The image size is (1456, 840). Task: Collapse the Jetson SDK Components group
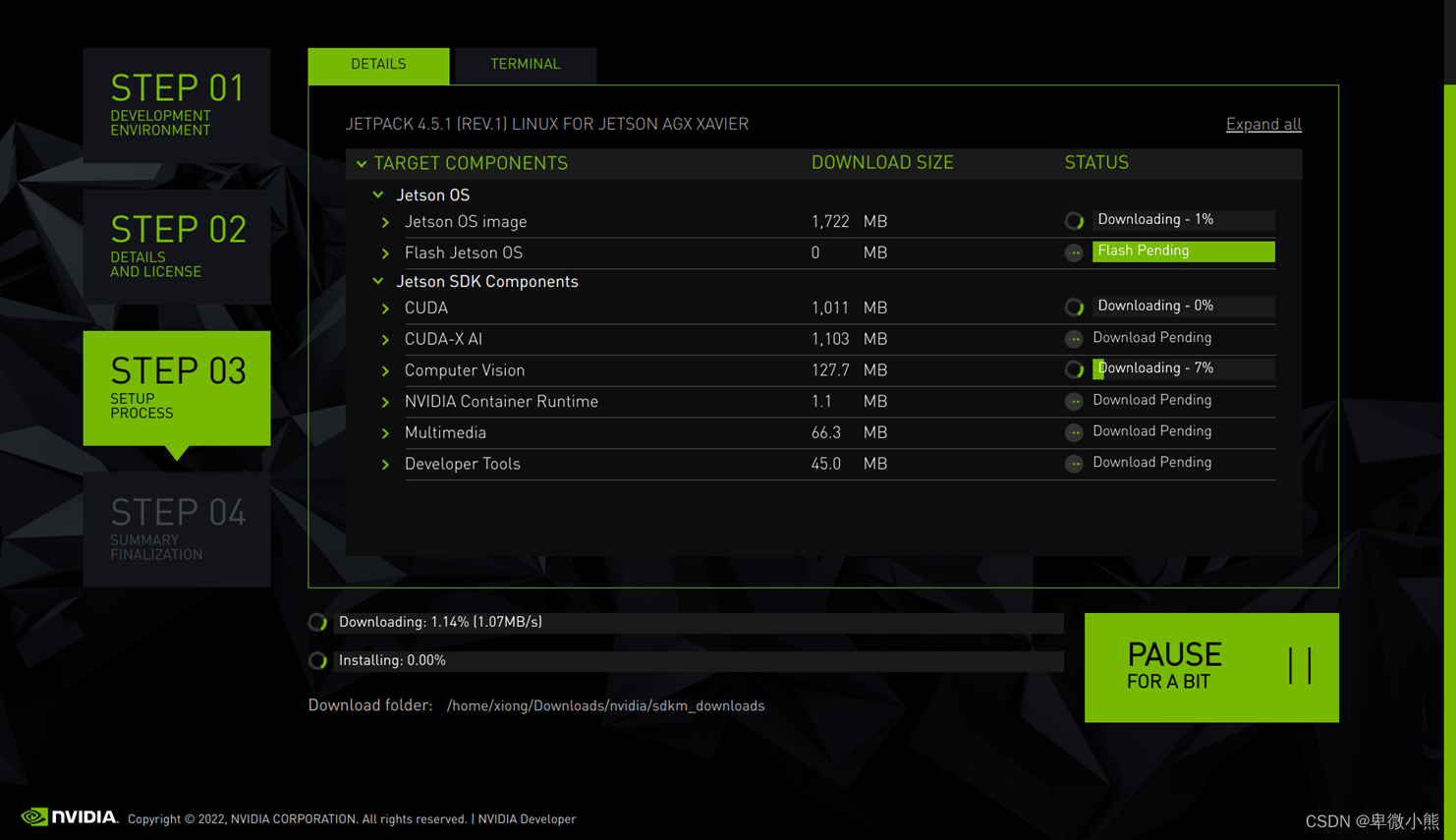point(378,281)
